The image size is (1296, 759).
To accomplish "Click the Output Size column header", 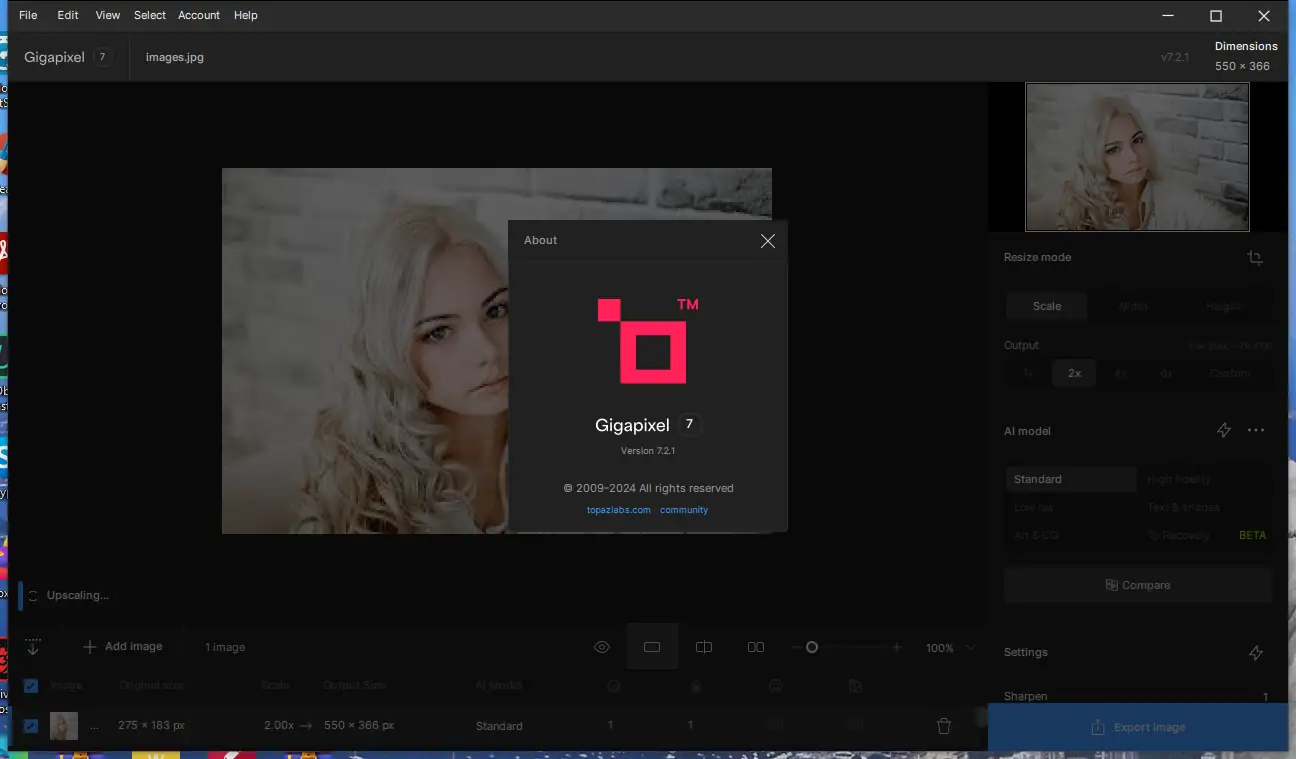I will pyautogui.click(x=354, y=686).
